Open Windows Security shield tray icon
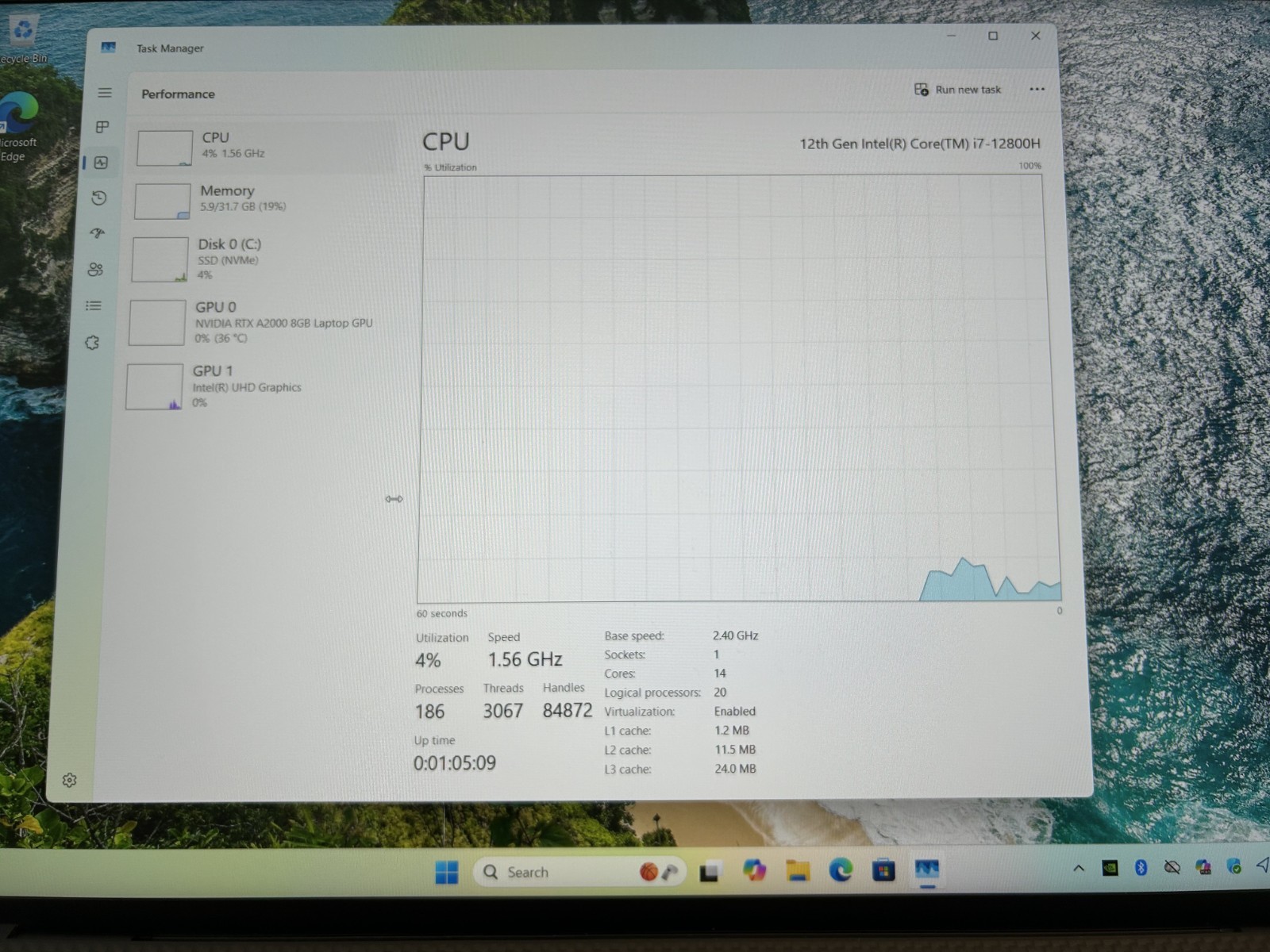The width and height of the screenshot is (1270, 952). pos(1233,866)
